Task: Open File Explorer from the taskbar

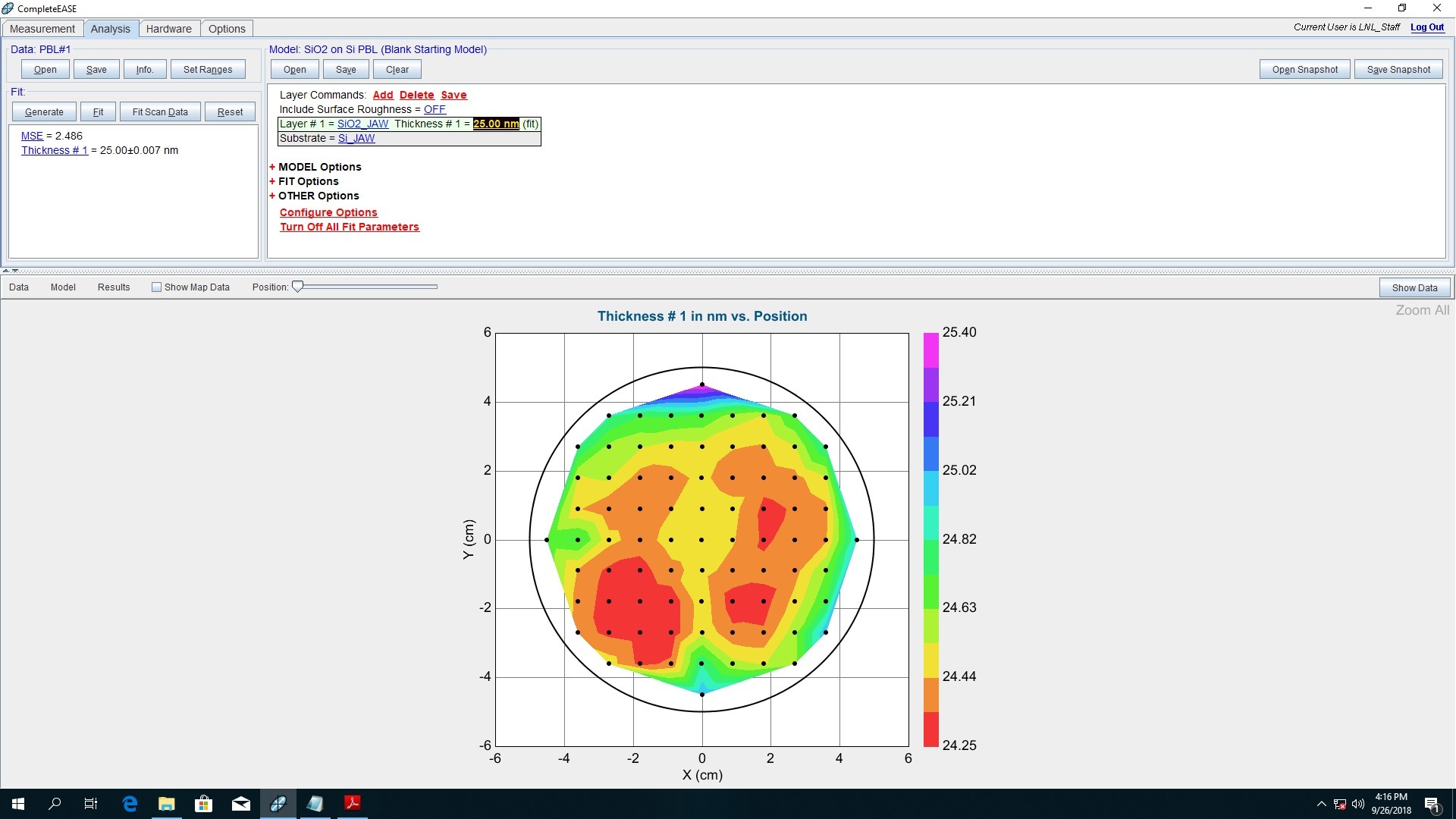Action: (x=166, y=804)
